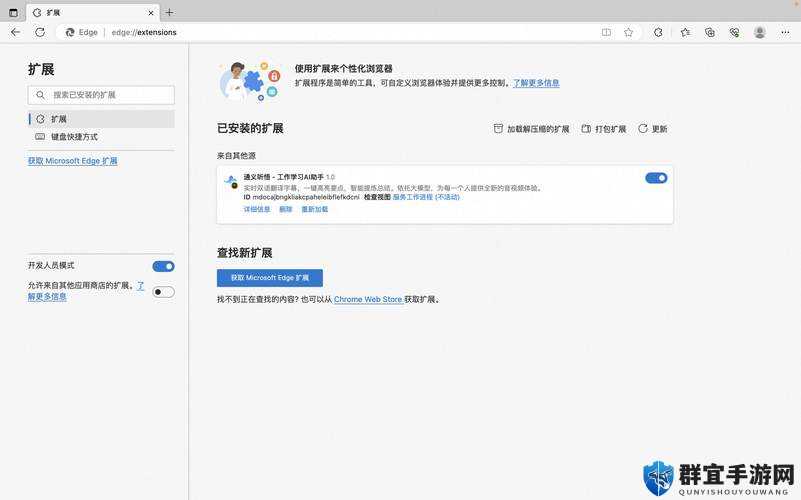Open 键盘快捷方式 in the sidebar
This screenshot has width=801, height=500.
coord(101,137)
